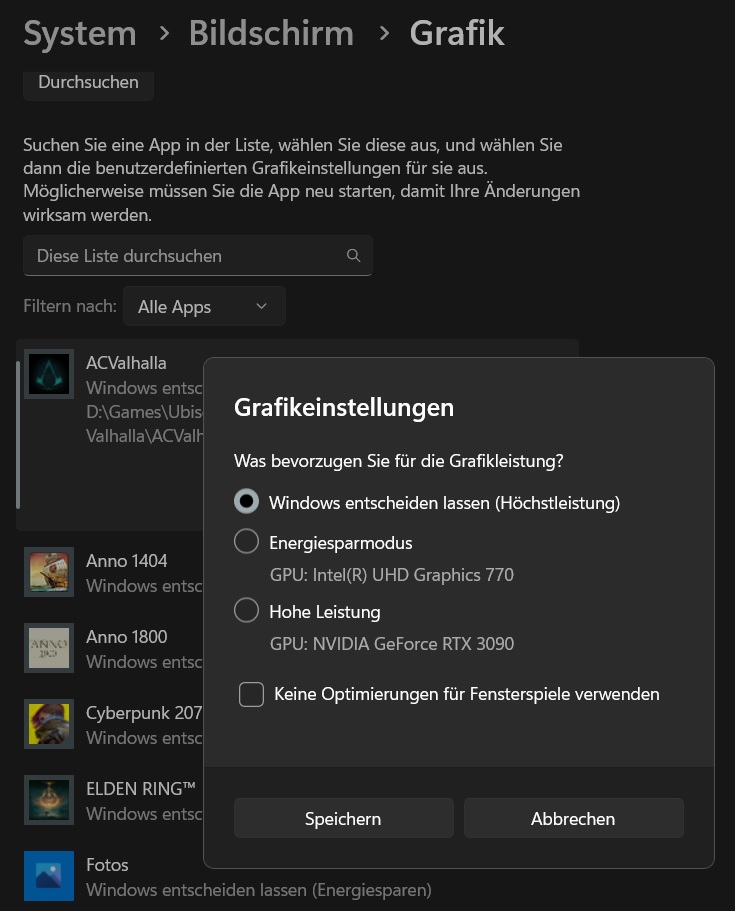This screenshot has width=735, height=911.
Task: Go to Bildschirm breadcrumb
Action: (x=271, y=33)
